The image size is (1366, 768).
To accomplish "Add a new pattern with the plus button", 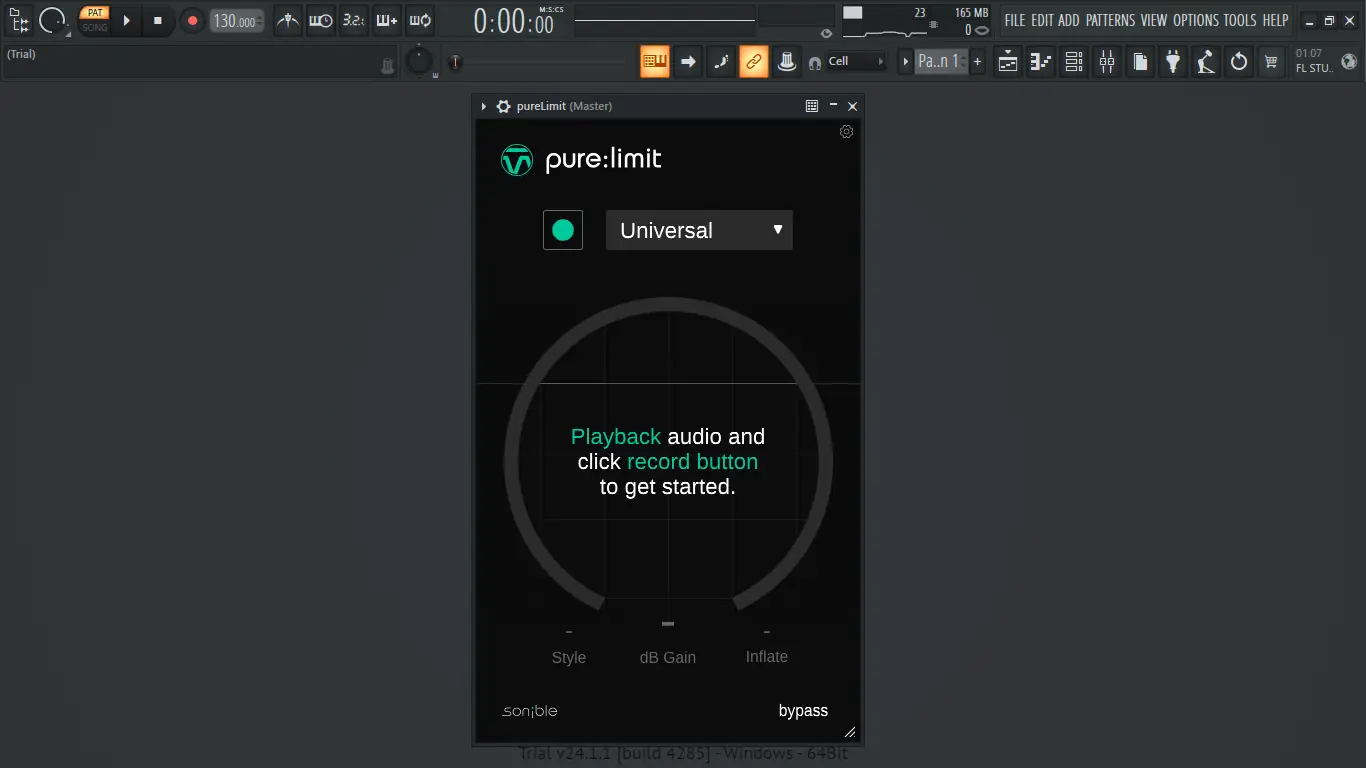I will click(x=977, y=61).
